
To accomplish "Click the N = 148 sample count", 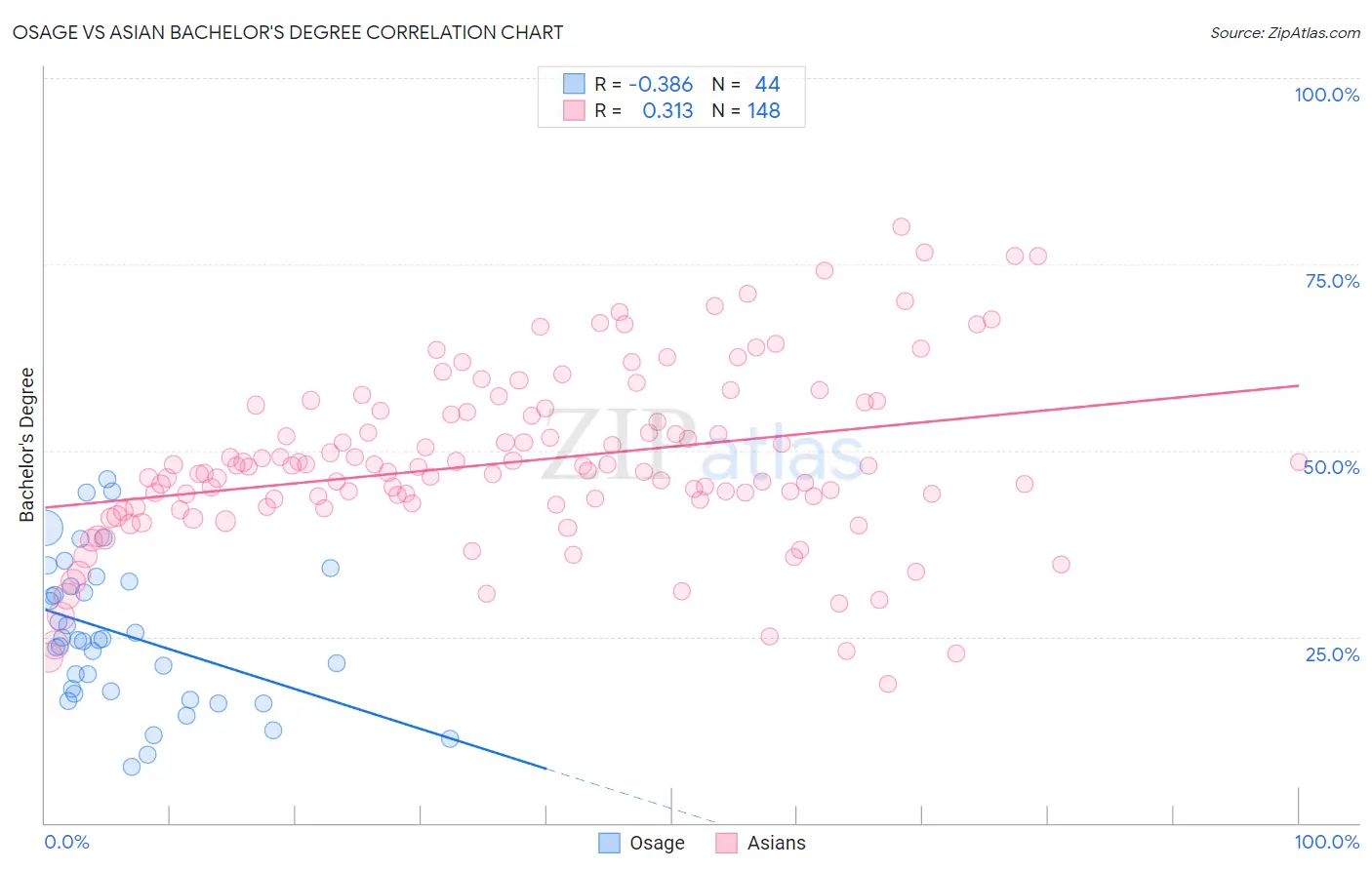I will point(747,110).
